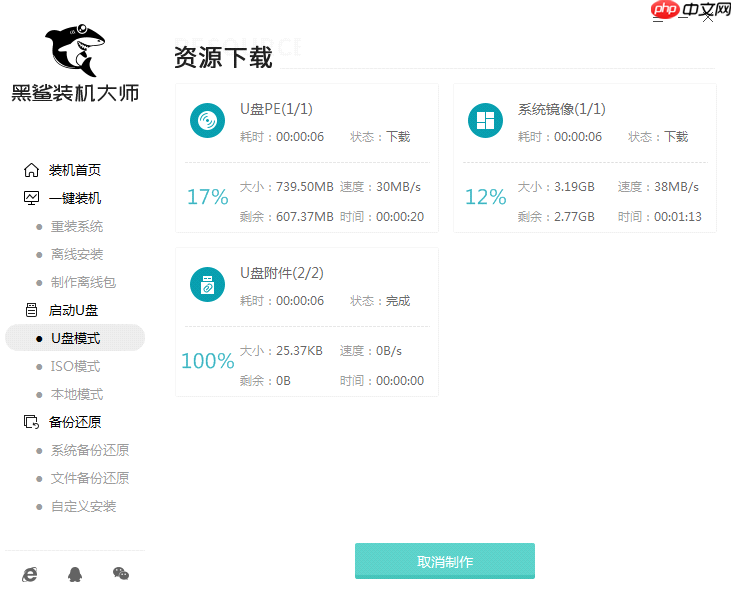
Task: Close the window with X button
Action: point(708,17)
